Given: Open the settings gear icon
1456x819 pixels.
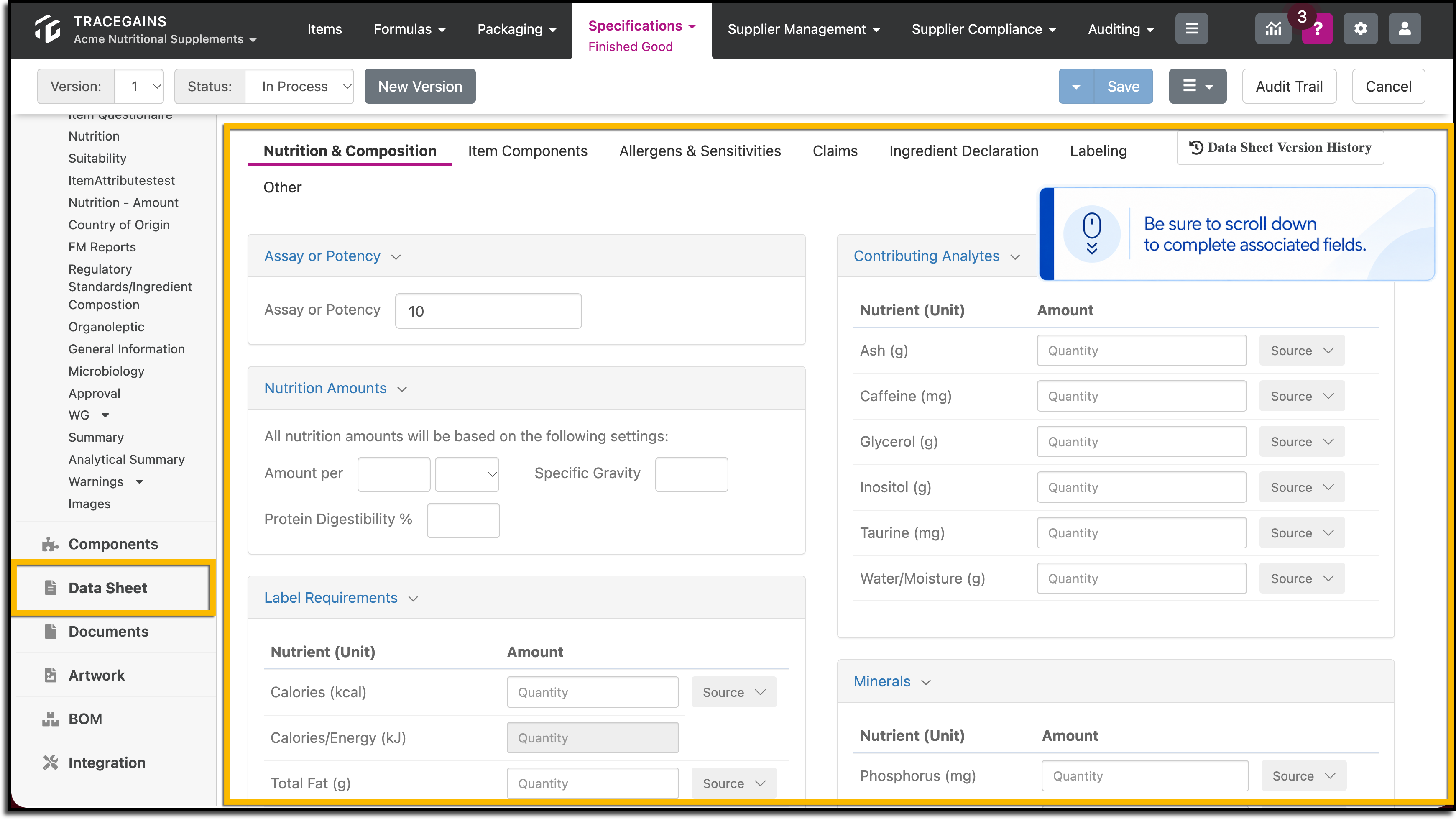Looking at the screenshot, I should click(1361, 29).
